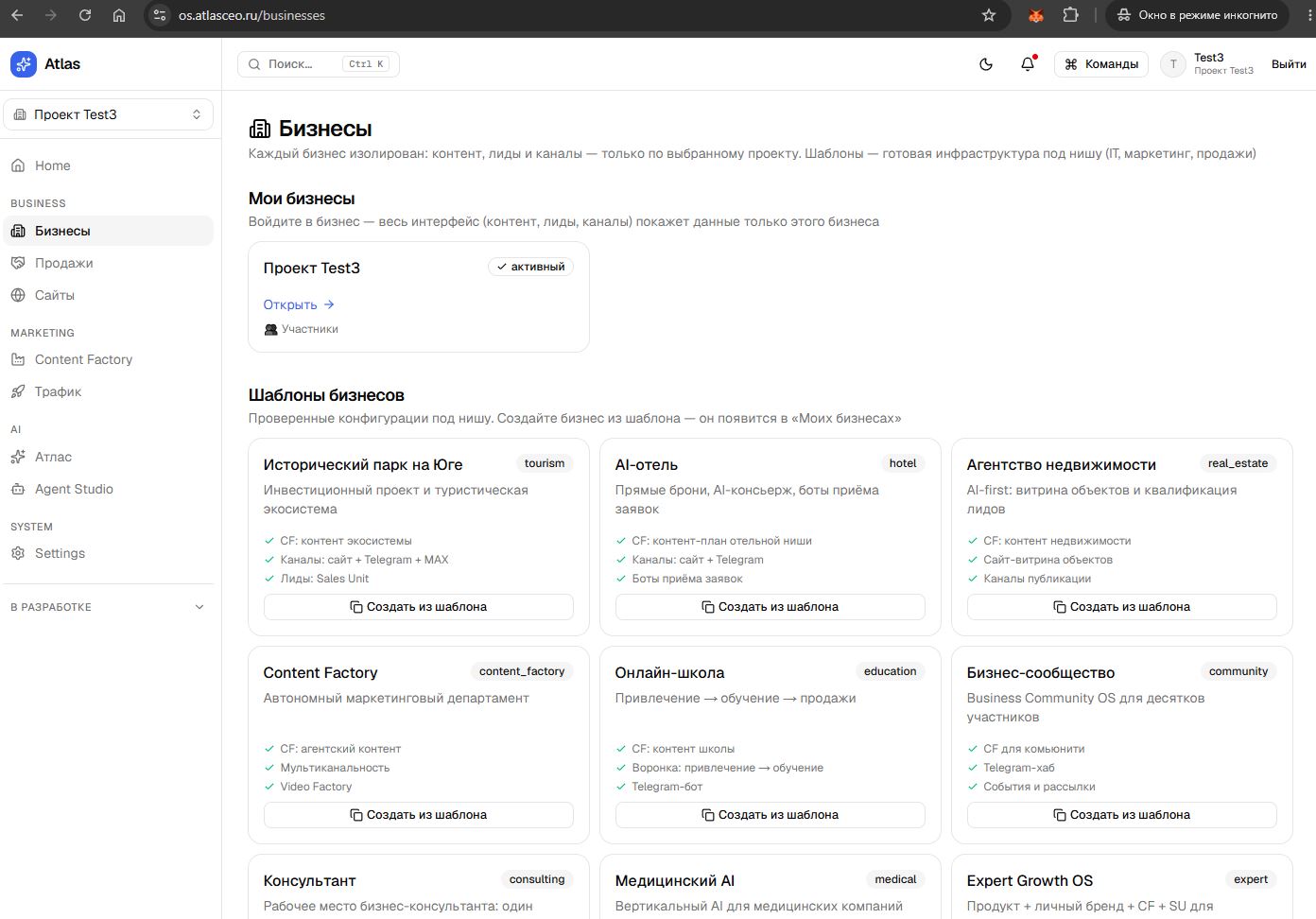Click Трафик rocket icon in sidebar

(x=18, y=391)
